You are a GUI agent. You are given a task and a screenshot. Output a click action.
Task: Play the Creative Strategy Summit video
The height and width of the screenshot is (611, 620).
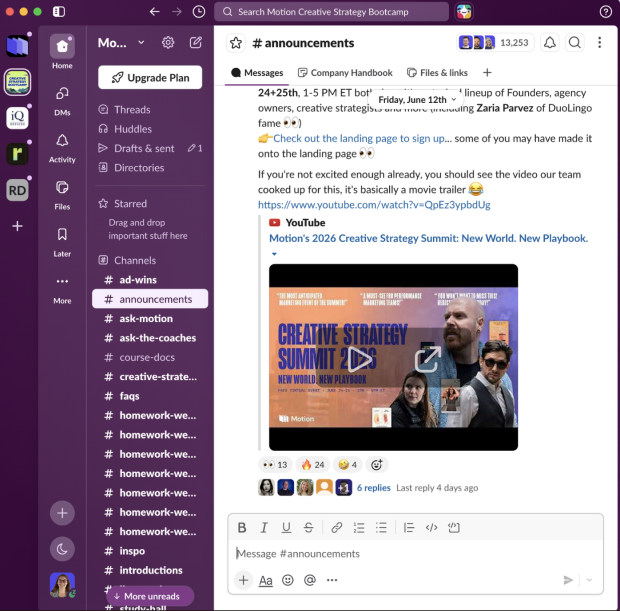pos(360,359)
